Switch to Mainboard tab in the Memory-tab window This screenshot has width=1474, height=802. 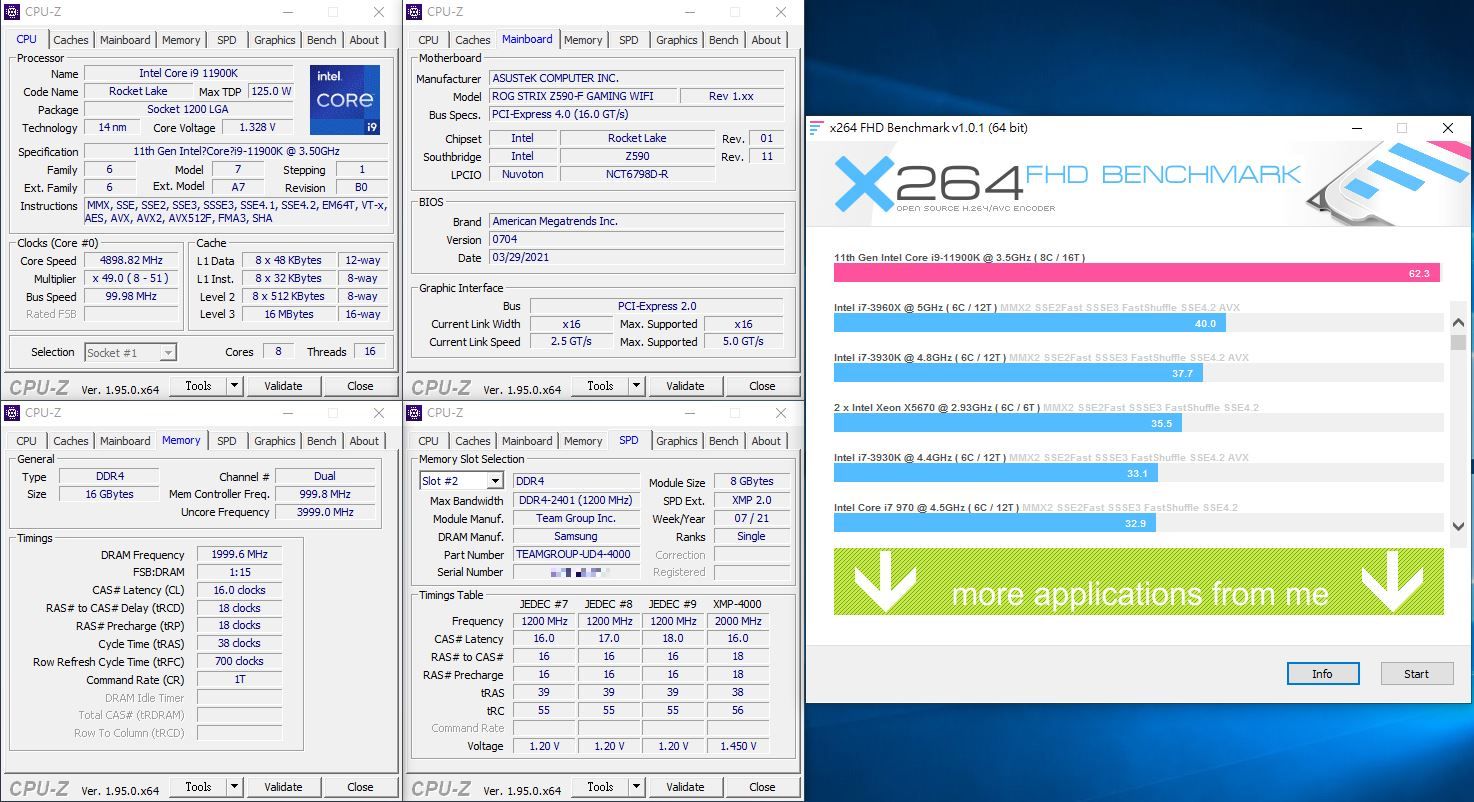click(125, 441)
